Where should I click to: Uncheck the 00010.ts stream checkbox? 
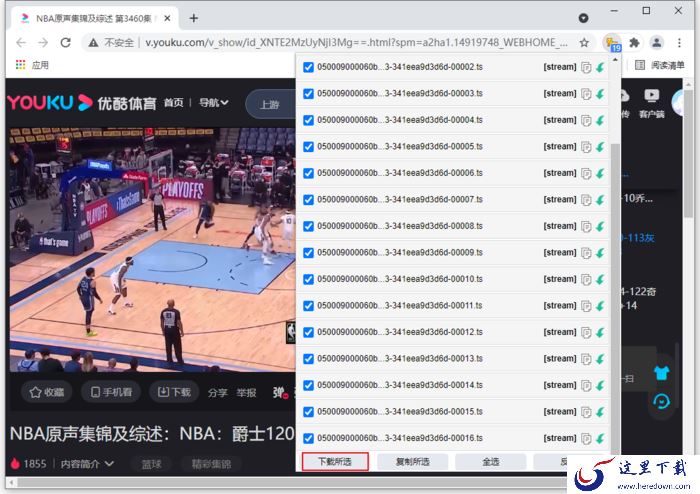(308, 279)
